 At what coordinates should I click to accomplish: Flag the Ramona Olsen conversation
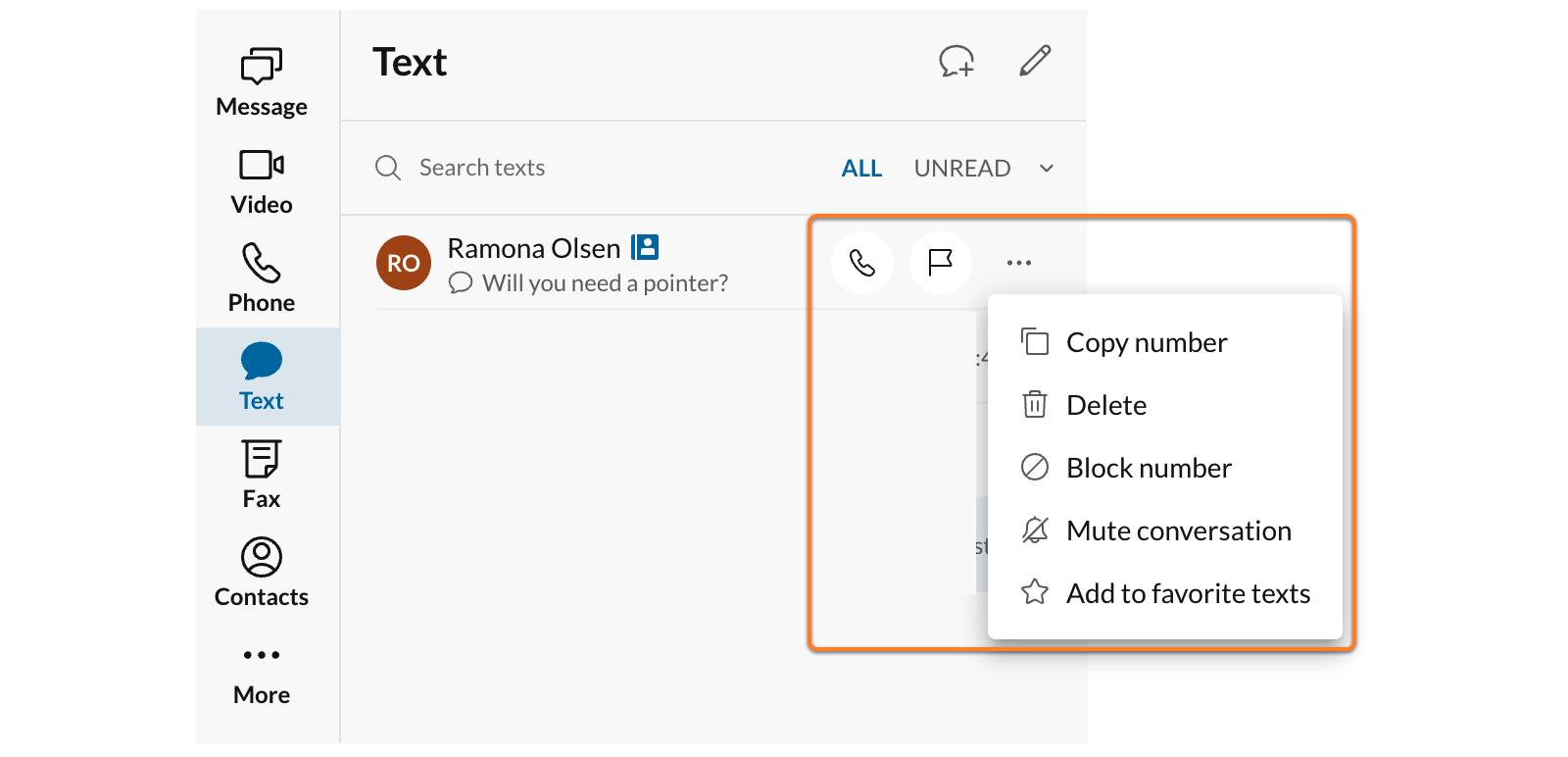pyautogui.click(x=941, y=263)
